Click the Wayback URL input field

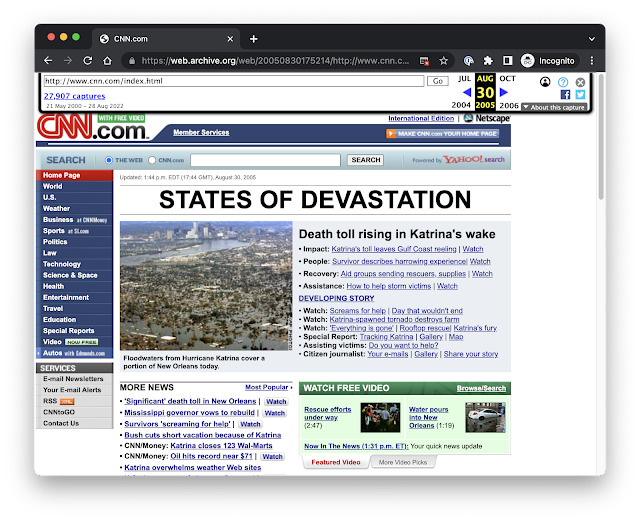click(234, 81)
